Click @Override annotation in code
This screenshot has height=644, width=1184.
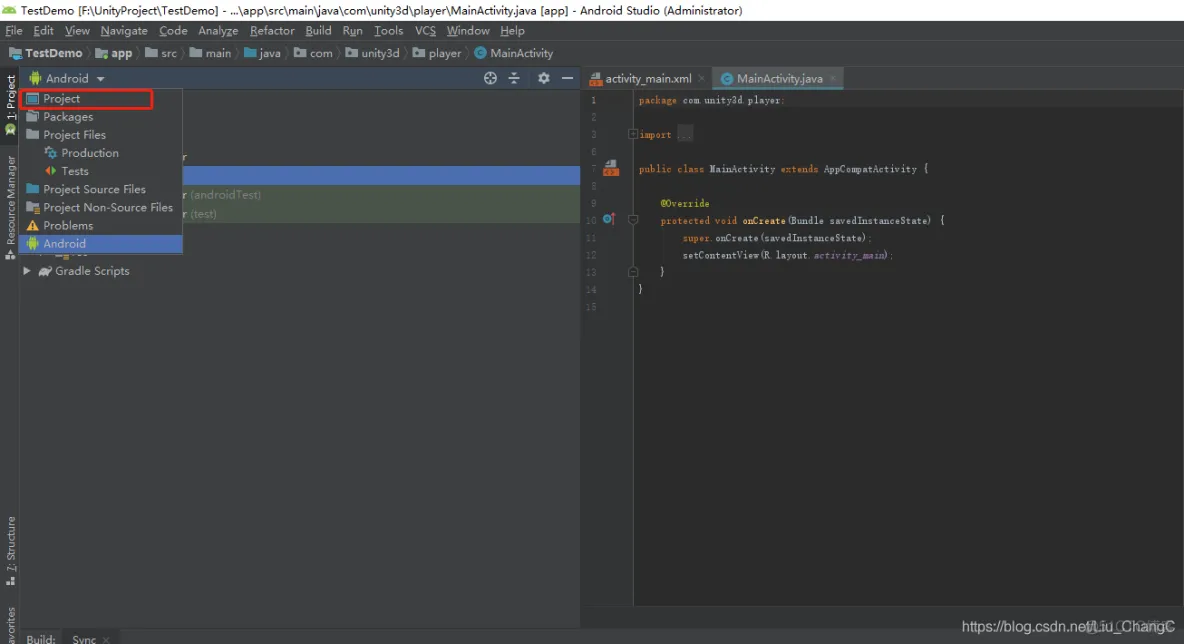685,203
